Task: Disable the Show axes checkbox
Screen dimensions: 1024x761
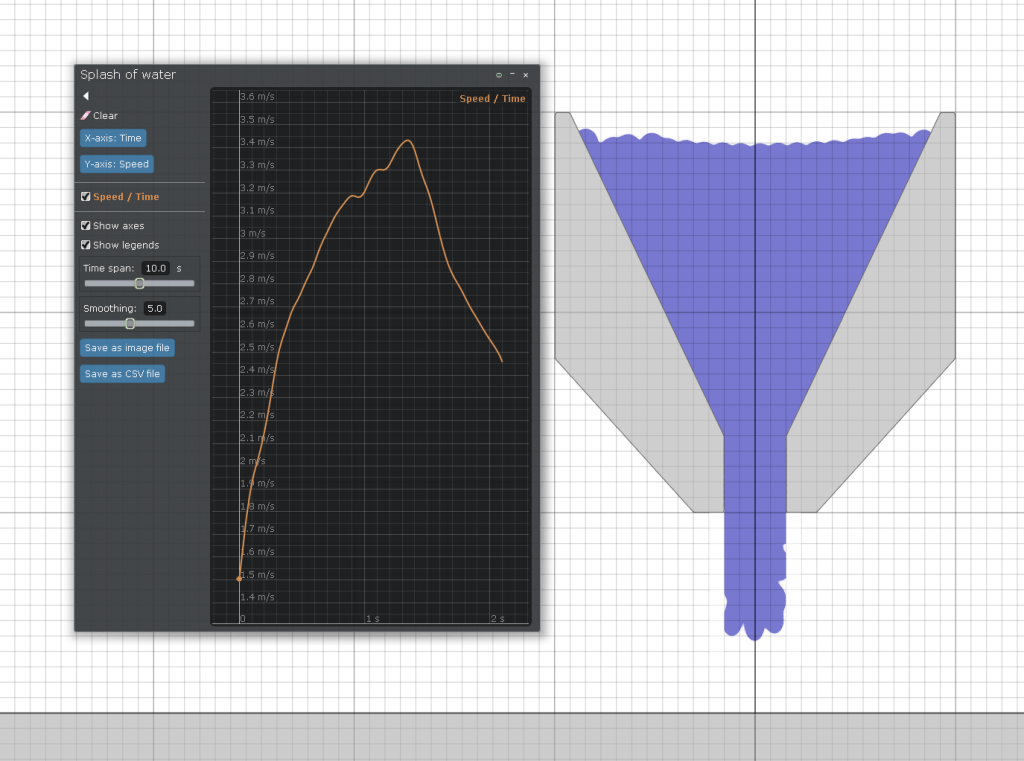Action: click(86, 226)
